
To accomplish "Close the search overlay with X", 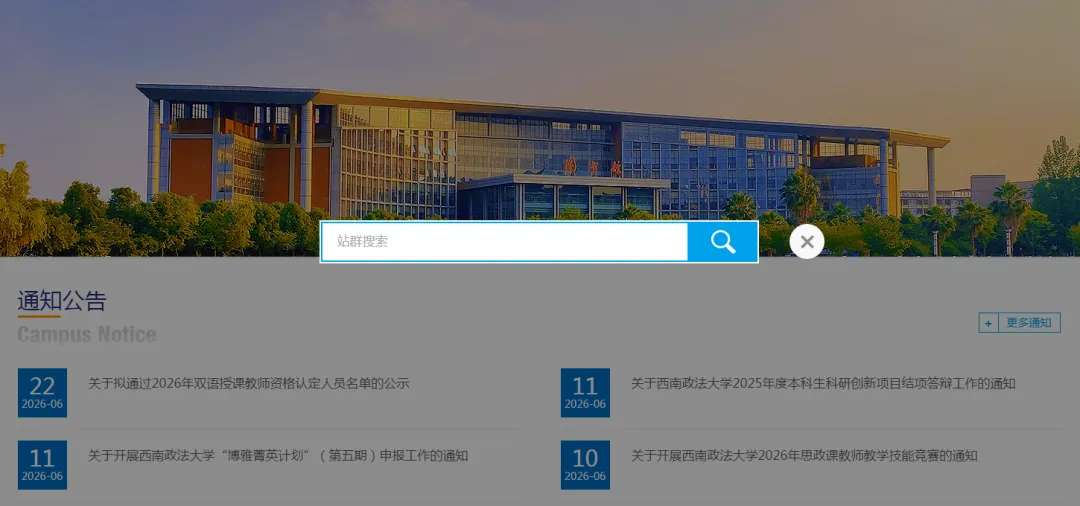I will [807, 242].
